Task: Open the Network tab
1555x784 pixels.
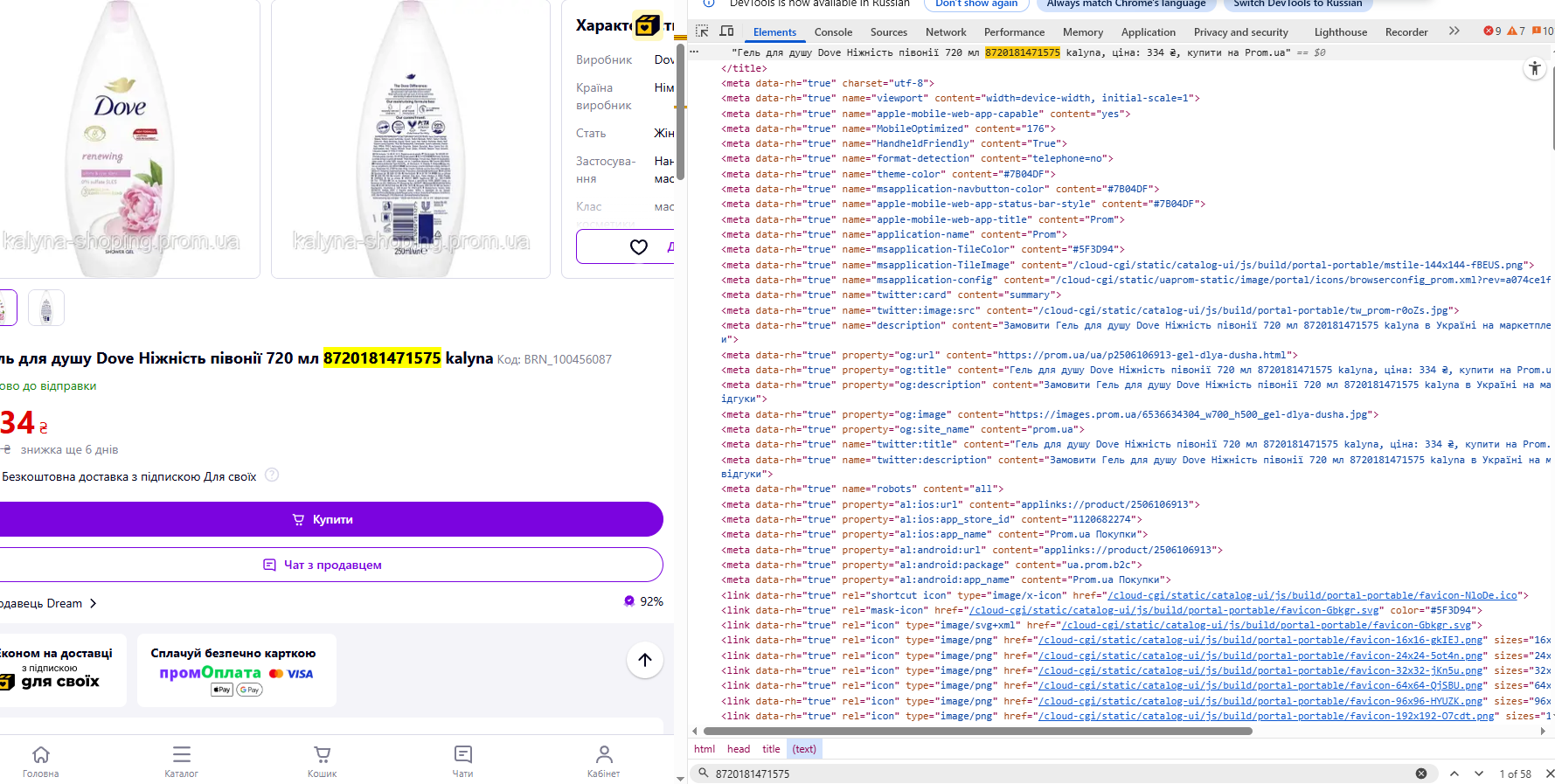Action: pyautogui.click(x=946, y=32)
